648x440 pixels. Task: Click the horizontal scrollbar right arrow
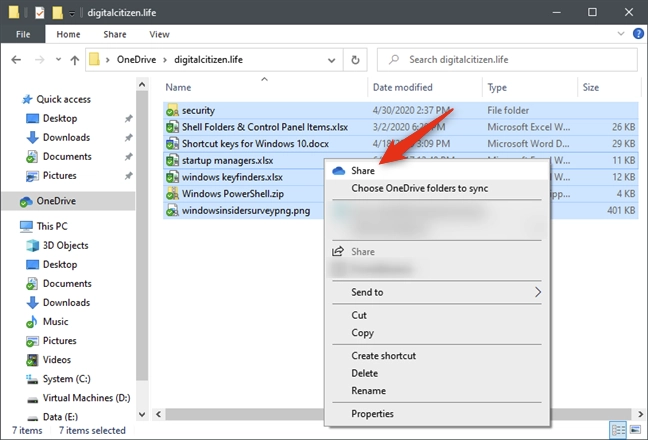[640, 414]
